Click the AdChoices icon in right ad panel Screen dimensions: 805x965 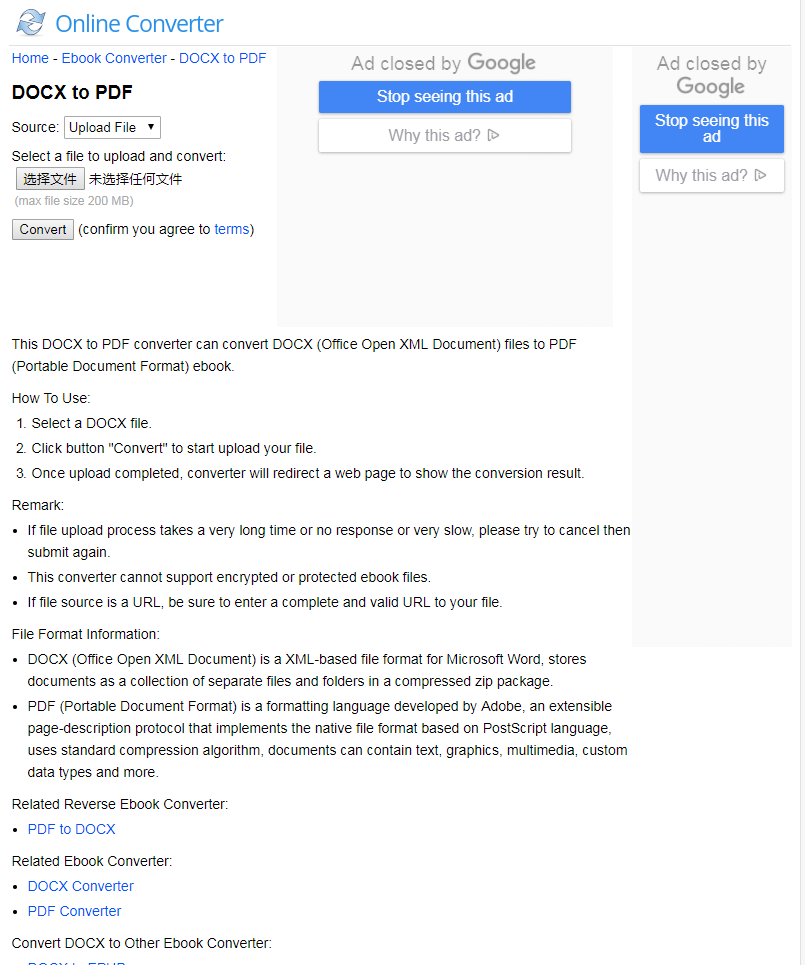[760, 175]
